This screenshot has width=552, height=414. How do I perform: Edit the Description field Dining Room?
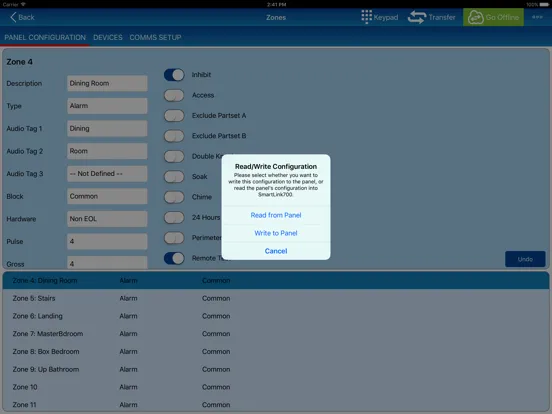107,83
